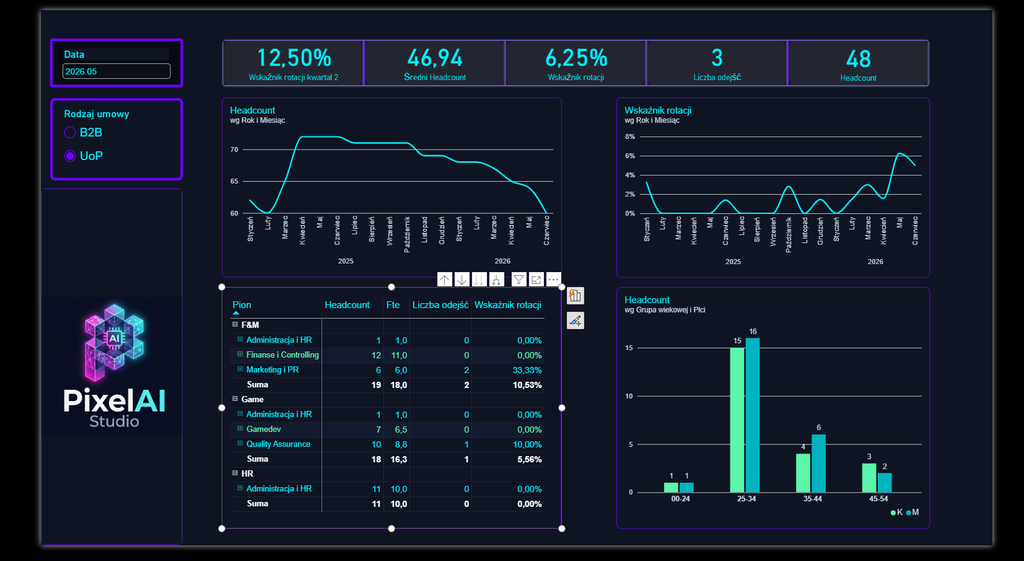Sort by Wskaźnik rotacji column header

coord(507,305)
